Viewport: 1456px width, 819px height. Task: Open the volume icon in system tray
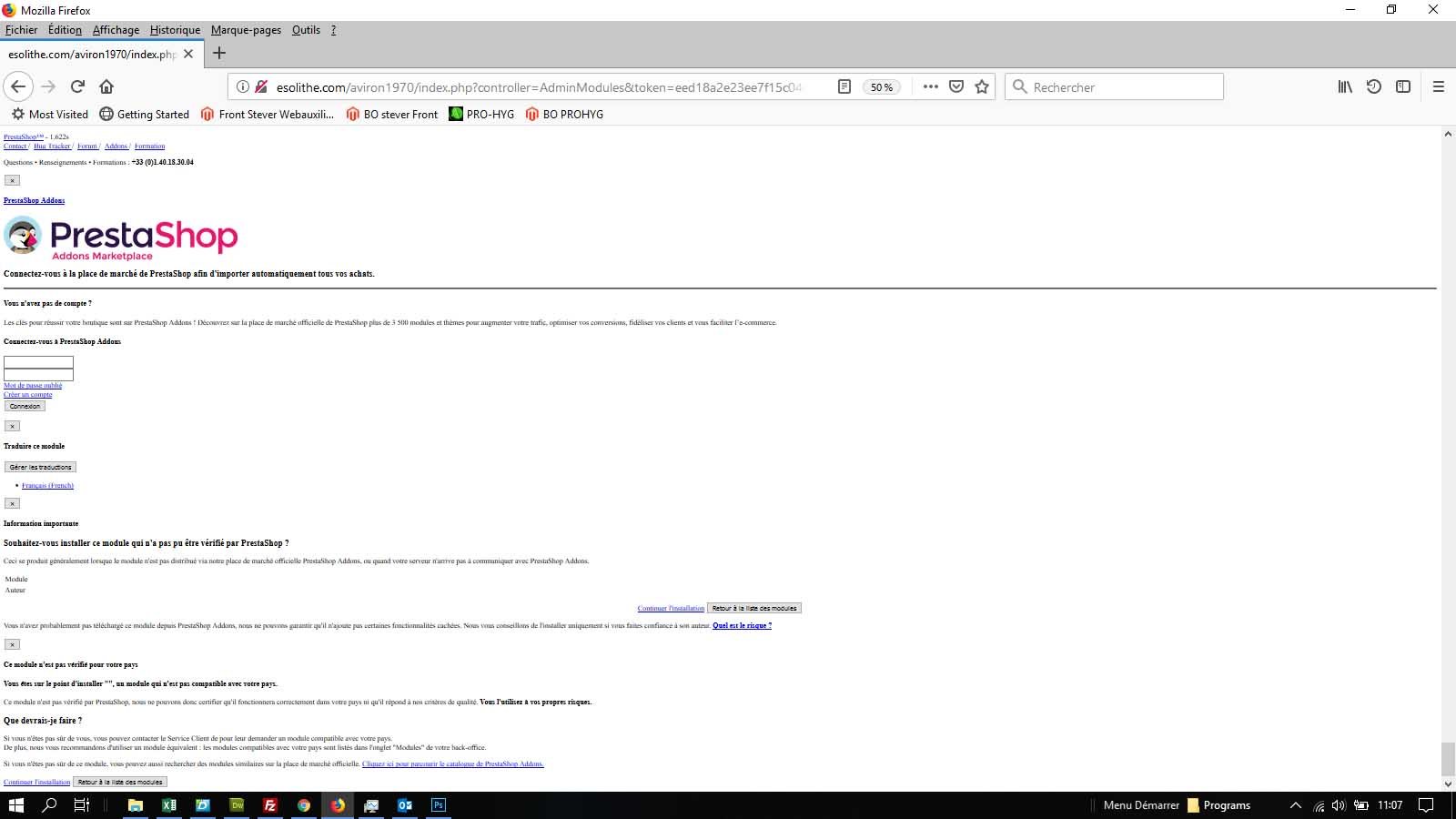(x=1339, y=805)
